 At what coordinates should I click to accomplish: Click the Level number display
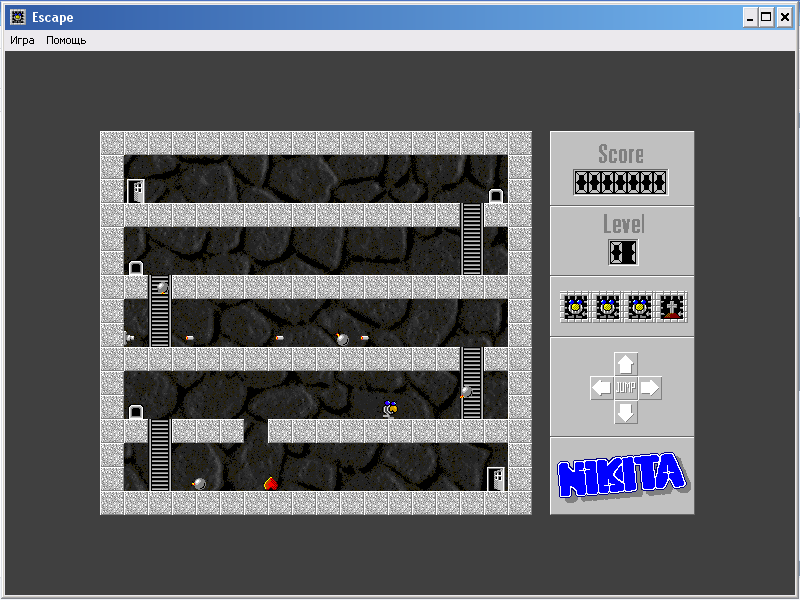623,252
